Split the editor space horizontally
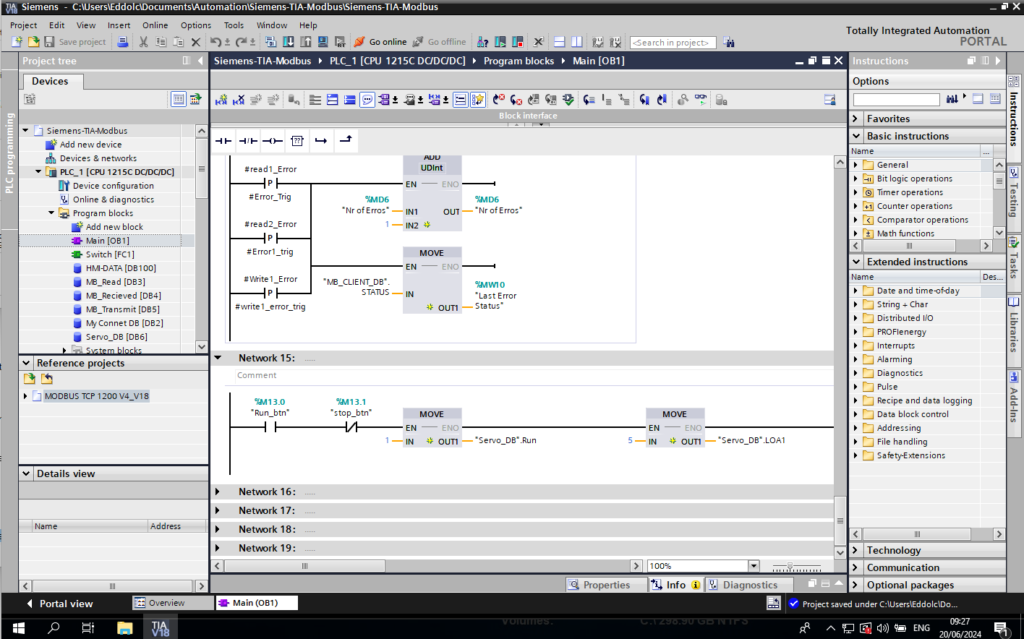Screen dimensions: 1024x639 [559, 42]
